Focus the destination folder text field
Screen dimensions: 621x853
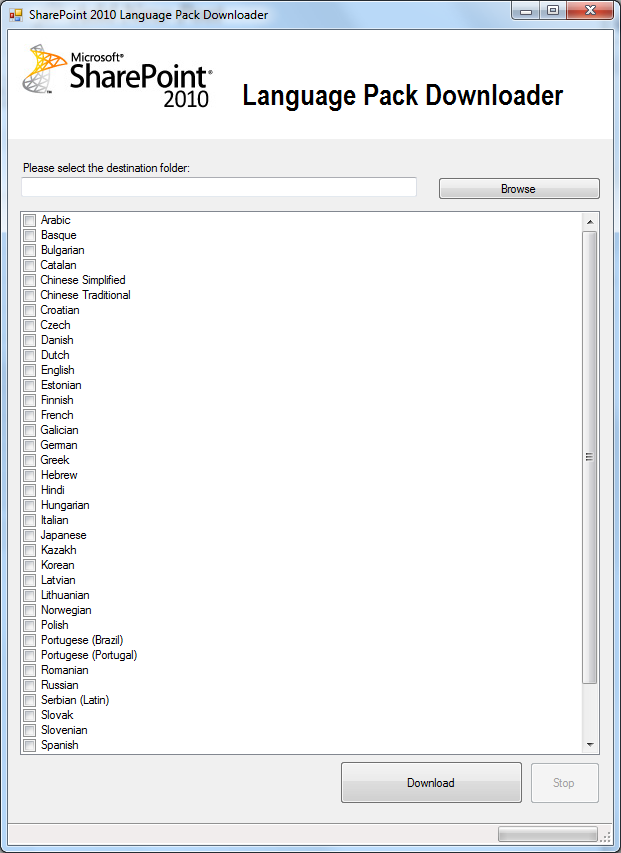(219, 187)
